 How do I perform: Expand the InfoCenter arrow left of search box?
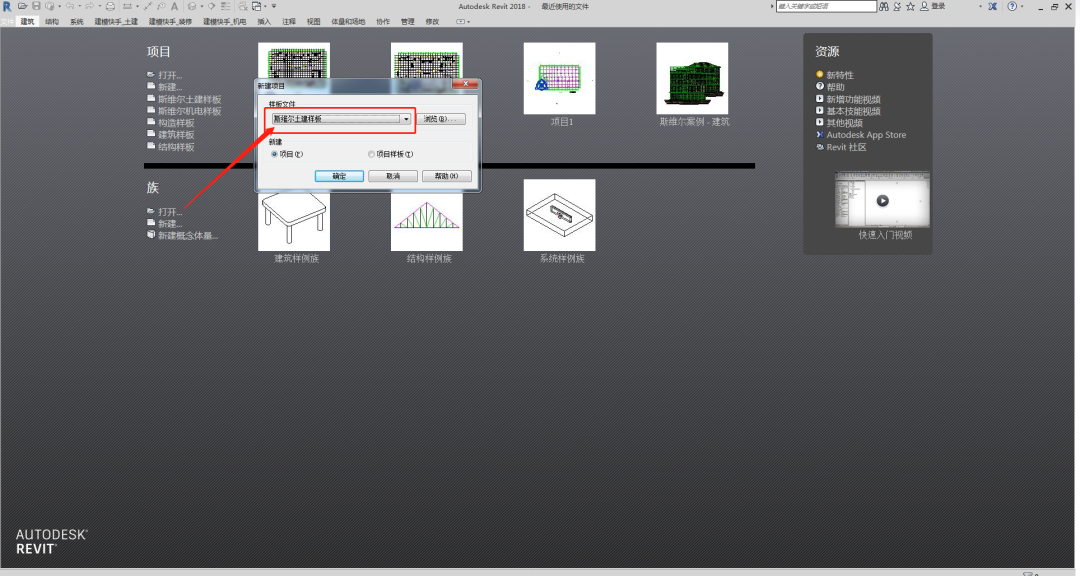click(x=772, y=6)
